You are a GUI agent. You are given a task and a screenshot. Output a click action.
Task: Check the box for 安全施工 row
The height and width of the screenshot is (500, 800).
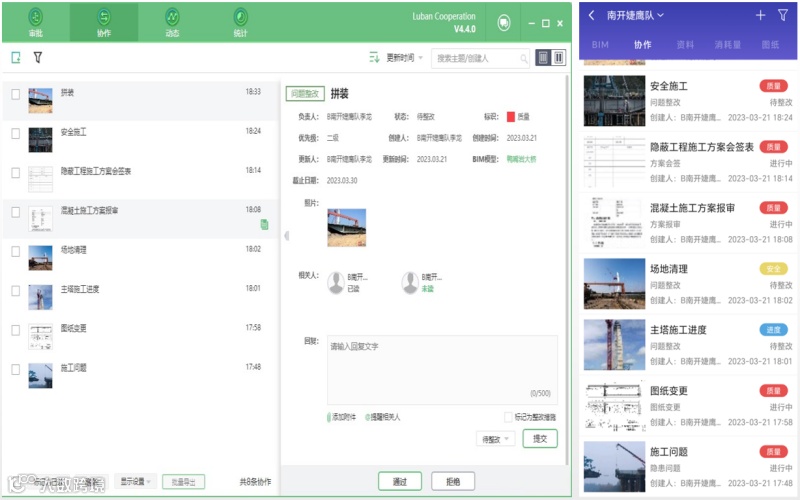click(16, 134)
